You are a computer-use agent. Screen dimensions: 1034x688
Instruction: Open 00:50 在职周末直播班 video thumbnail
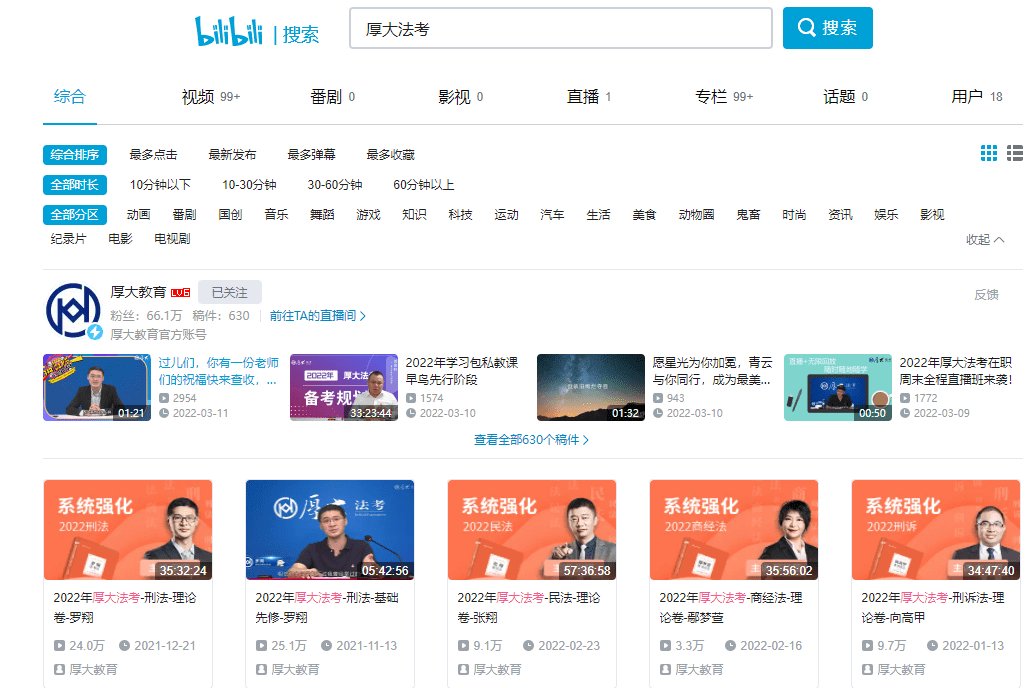click(x=838, y=387)
